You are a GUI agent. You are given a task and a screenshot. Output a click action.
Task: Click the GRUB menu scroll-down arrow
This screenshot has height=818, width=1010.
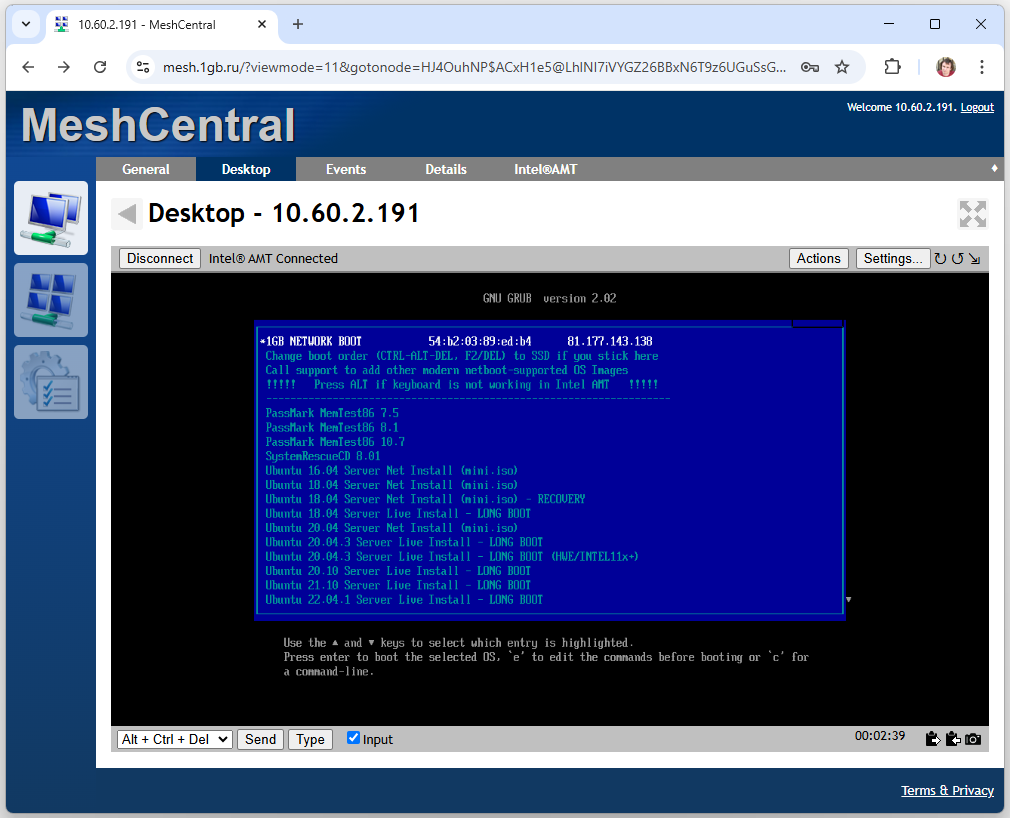click(849, 600)
